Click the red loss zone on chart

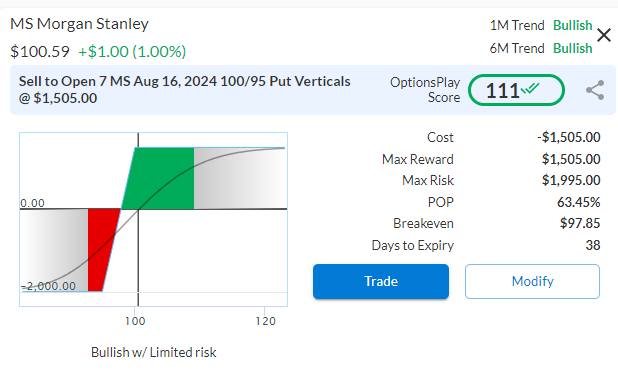coord(102,250)
